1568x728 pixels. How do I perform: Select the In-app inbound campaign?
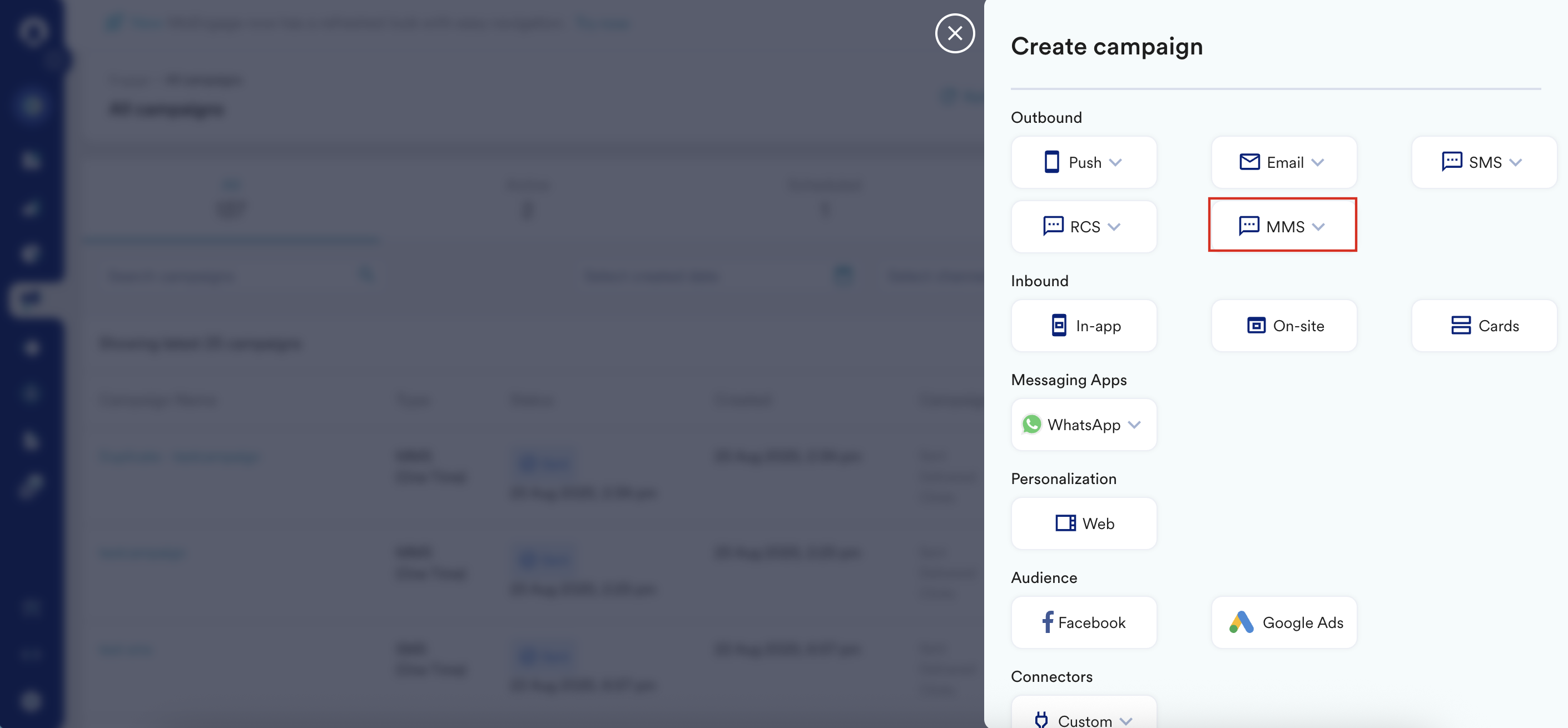coord(1084,326)
